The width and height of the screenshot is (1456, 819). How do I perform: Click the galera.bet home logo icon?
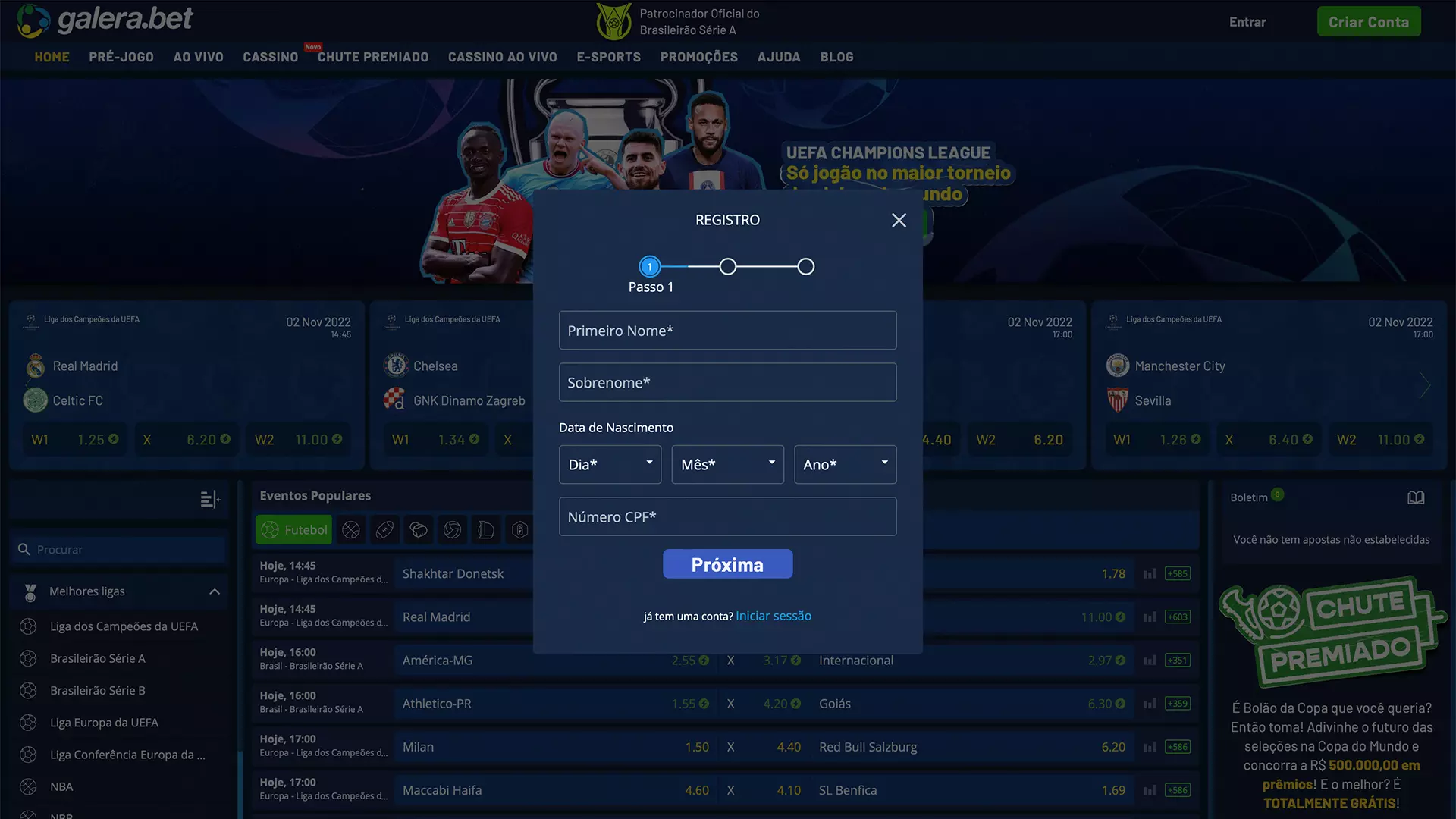pos(32,21)
